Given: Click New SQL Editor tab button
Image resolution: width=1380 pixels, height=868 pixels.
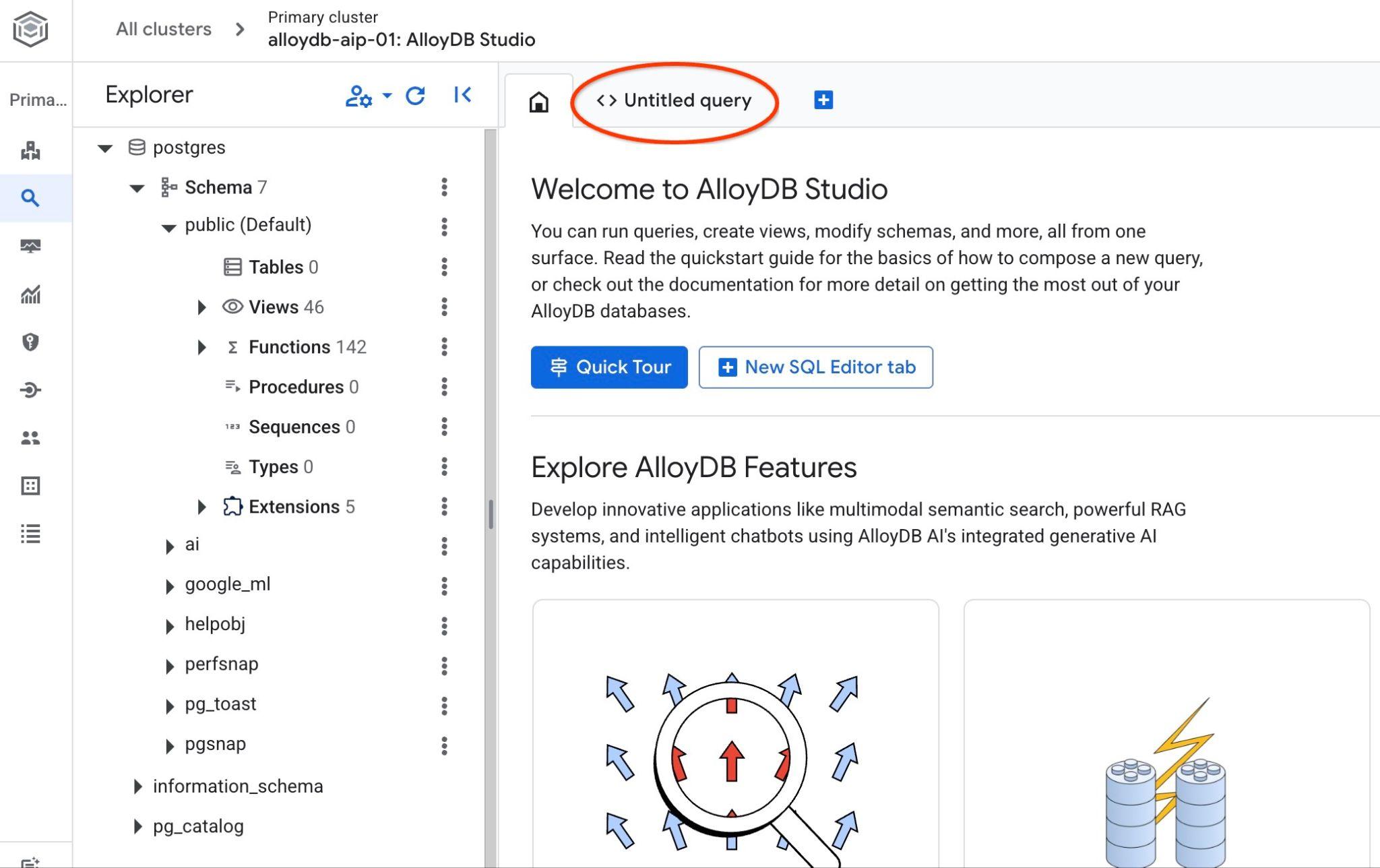Looking at the screenshot, I should point(815,367).
